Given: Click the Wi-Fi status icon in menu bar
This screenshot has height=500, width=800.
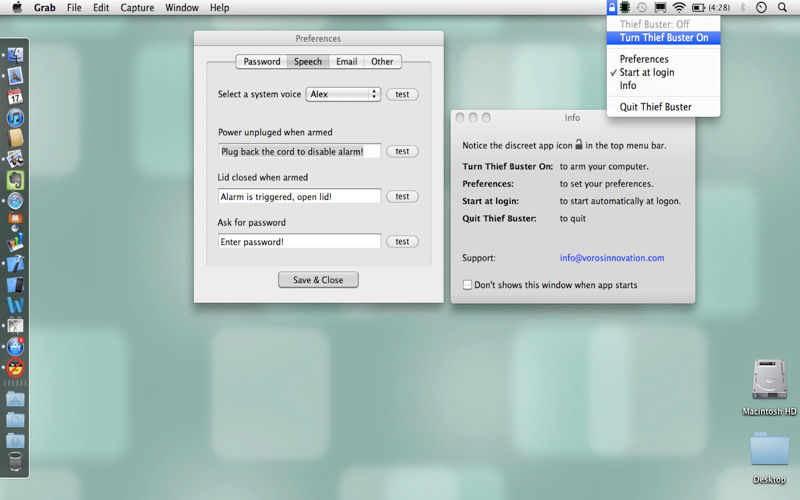Looking at the screenshot, I should pos(679,7).
